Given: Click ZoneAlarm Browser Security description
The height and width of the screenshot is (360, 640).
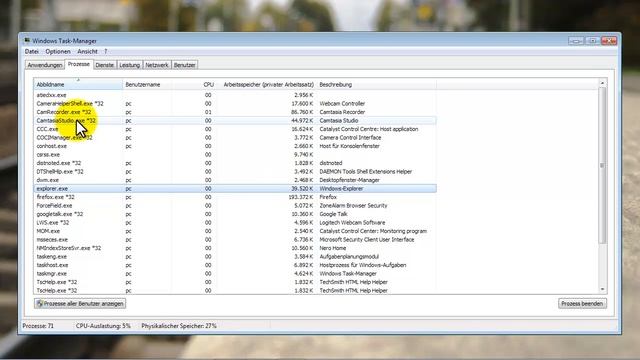Looking at the screenshot, I should coord(353,206).
